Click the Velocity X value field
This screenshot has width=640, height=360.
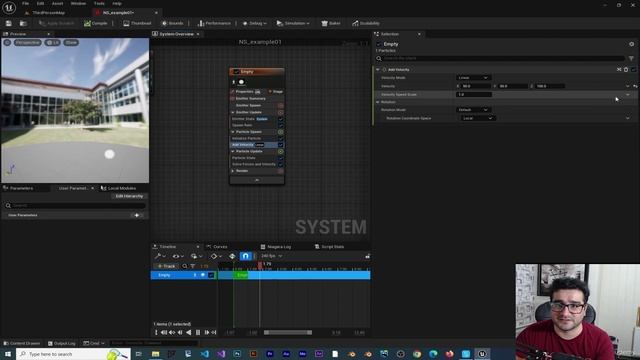pos(476,86)
